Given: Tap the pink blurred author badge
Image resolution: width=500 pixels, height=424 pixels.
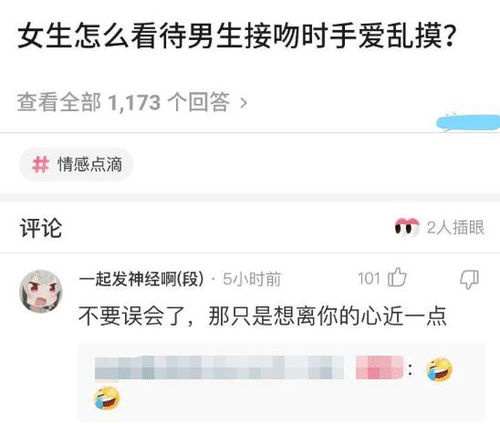Looking at the screenshot, I should tap(379, 368).
